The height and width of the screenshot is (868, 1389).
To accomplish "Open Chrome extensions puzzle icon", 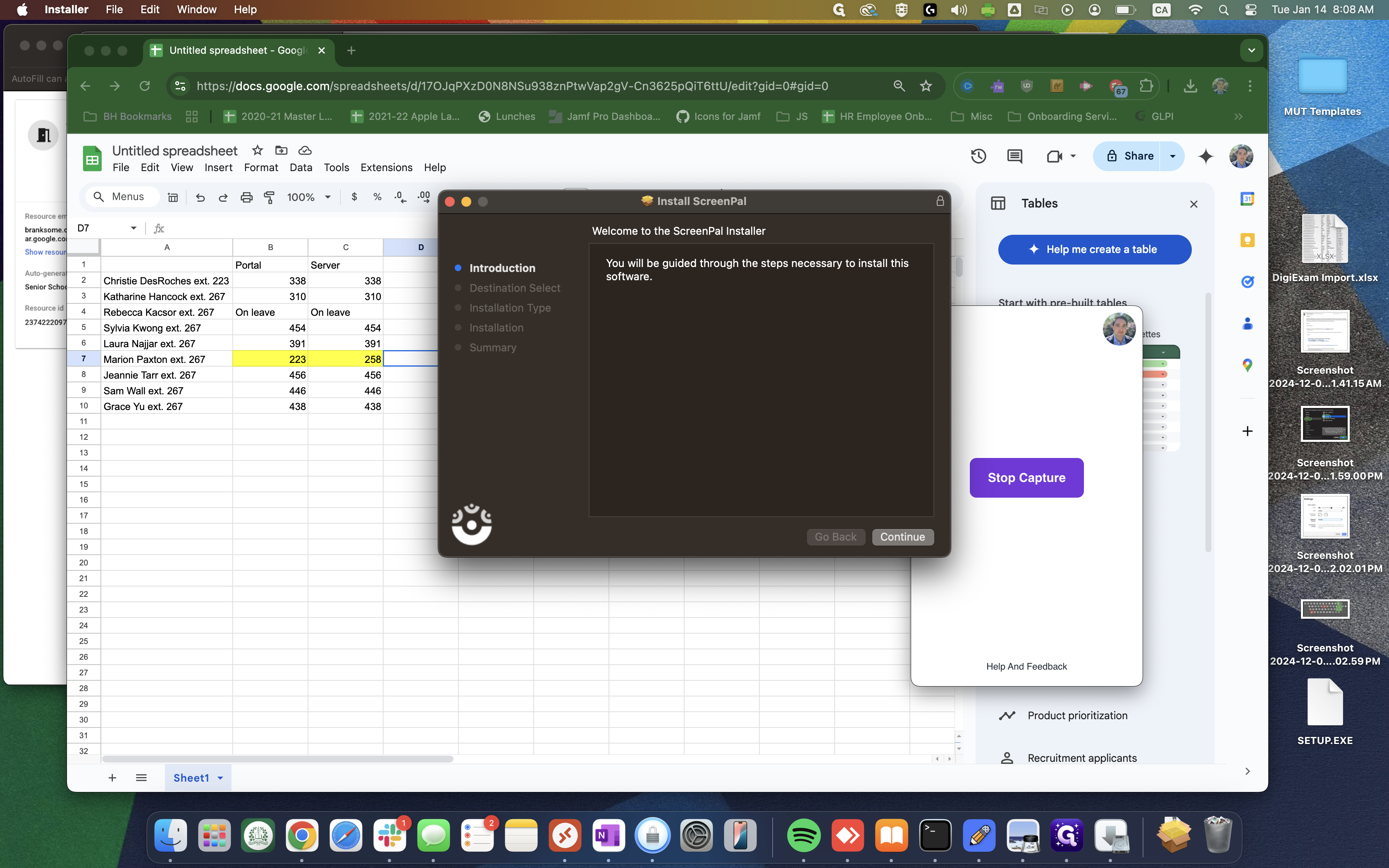I will coord(1146,86).
